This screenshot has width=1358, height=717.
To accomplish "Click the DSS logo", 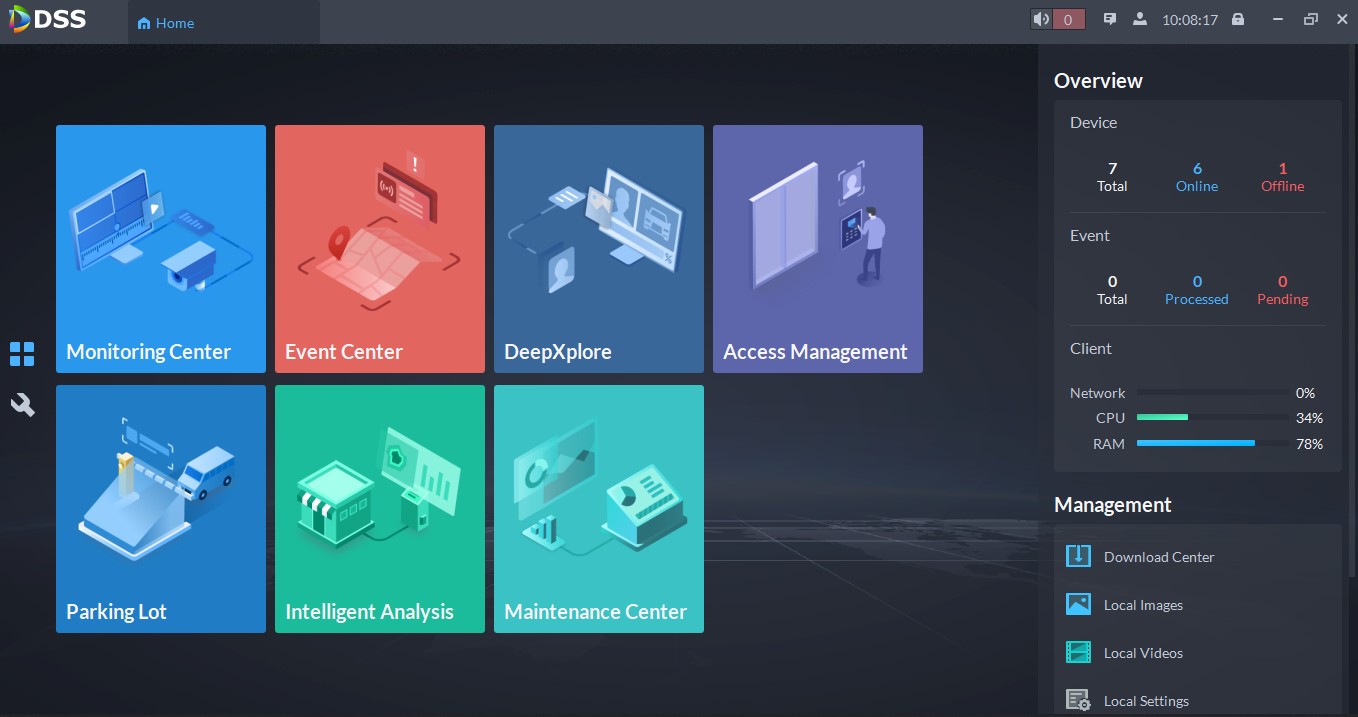I will point(48,19).
